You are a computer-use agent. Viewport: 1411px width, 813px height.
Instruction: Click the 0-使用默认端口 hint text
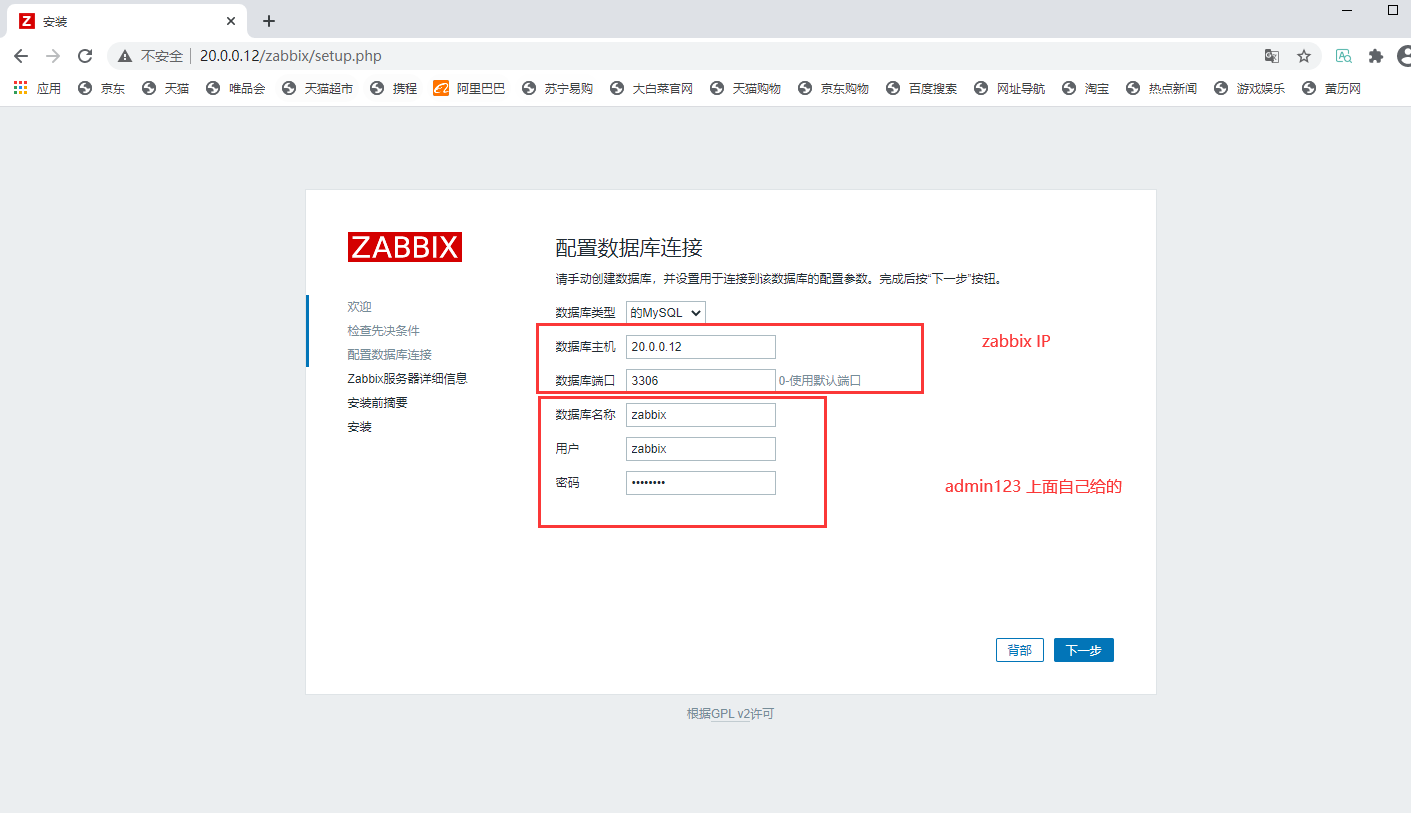[x=820, y=381]
